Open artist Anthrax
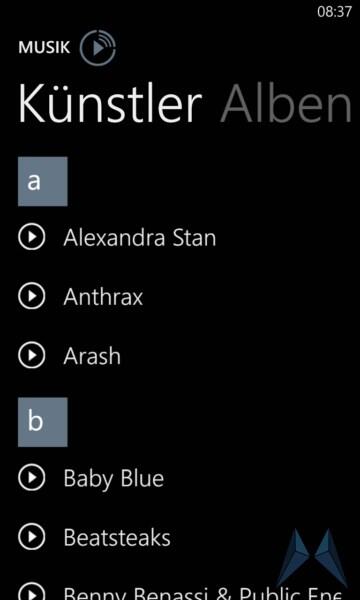This screenshot has height=600, width=360. [103, 297]
